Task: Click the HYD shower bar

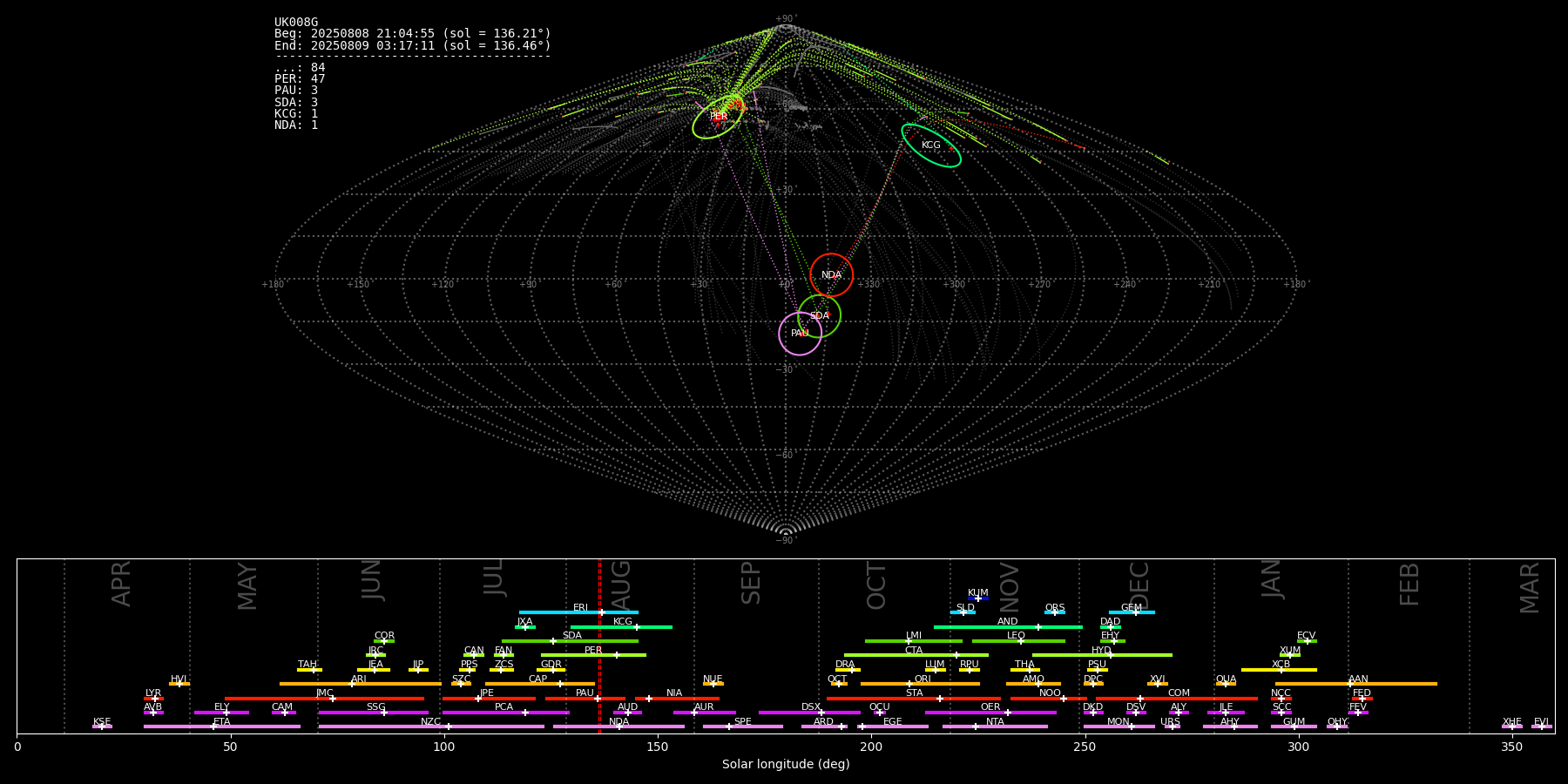Action: click(x=1102, y=655)
